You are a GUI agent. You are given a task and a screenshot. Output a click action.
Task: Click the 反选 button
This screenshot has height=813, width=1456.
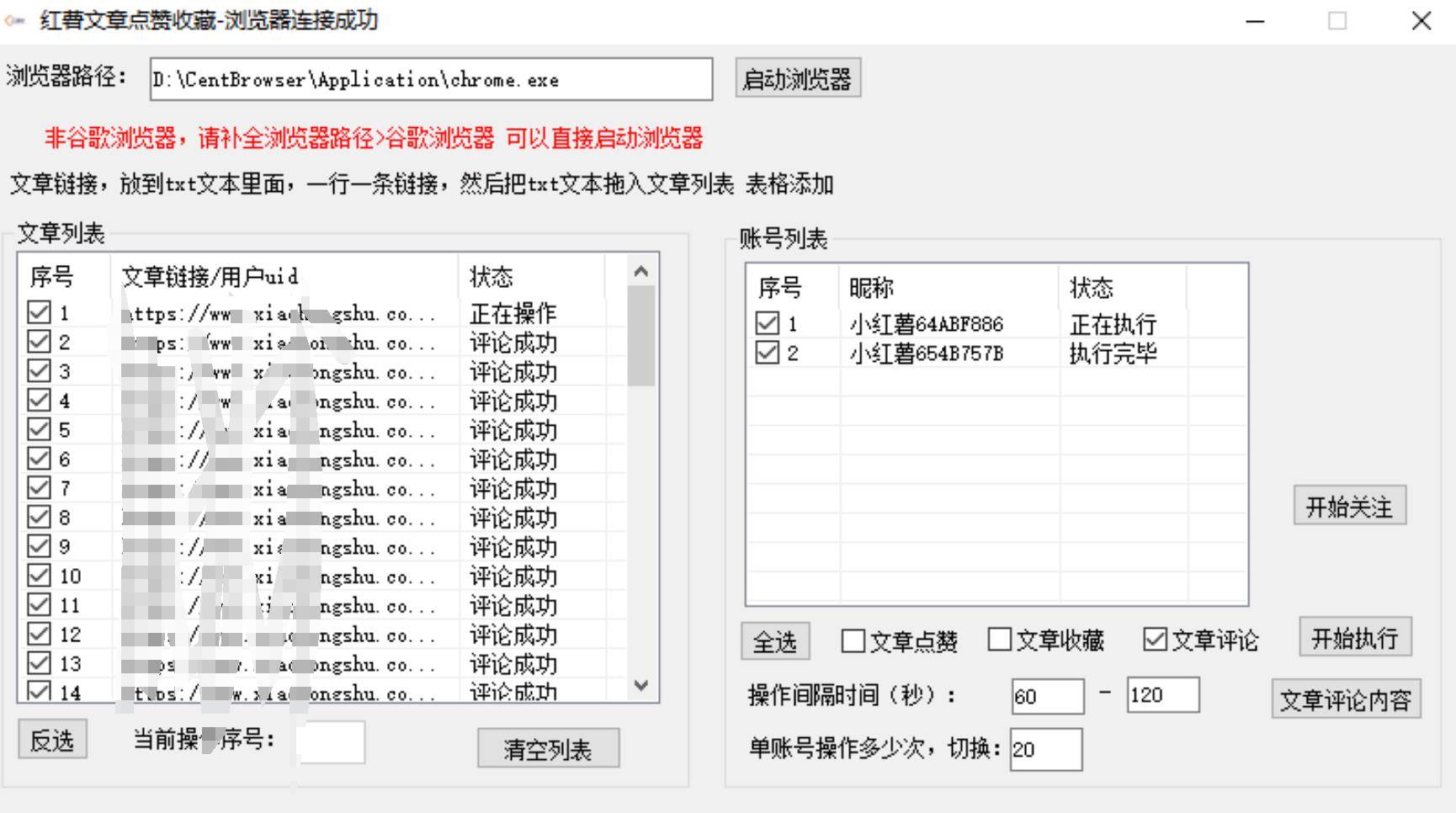pyautogui.click(x=52, y=740)
